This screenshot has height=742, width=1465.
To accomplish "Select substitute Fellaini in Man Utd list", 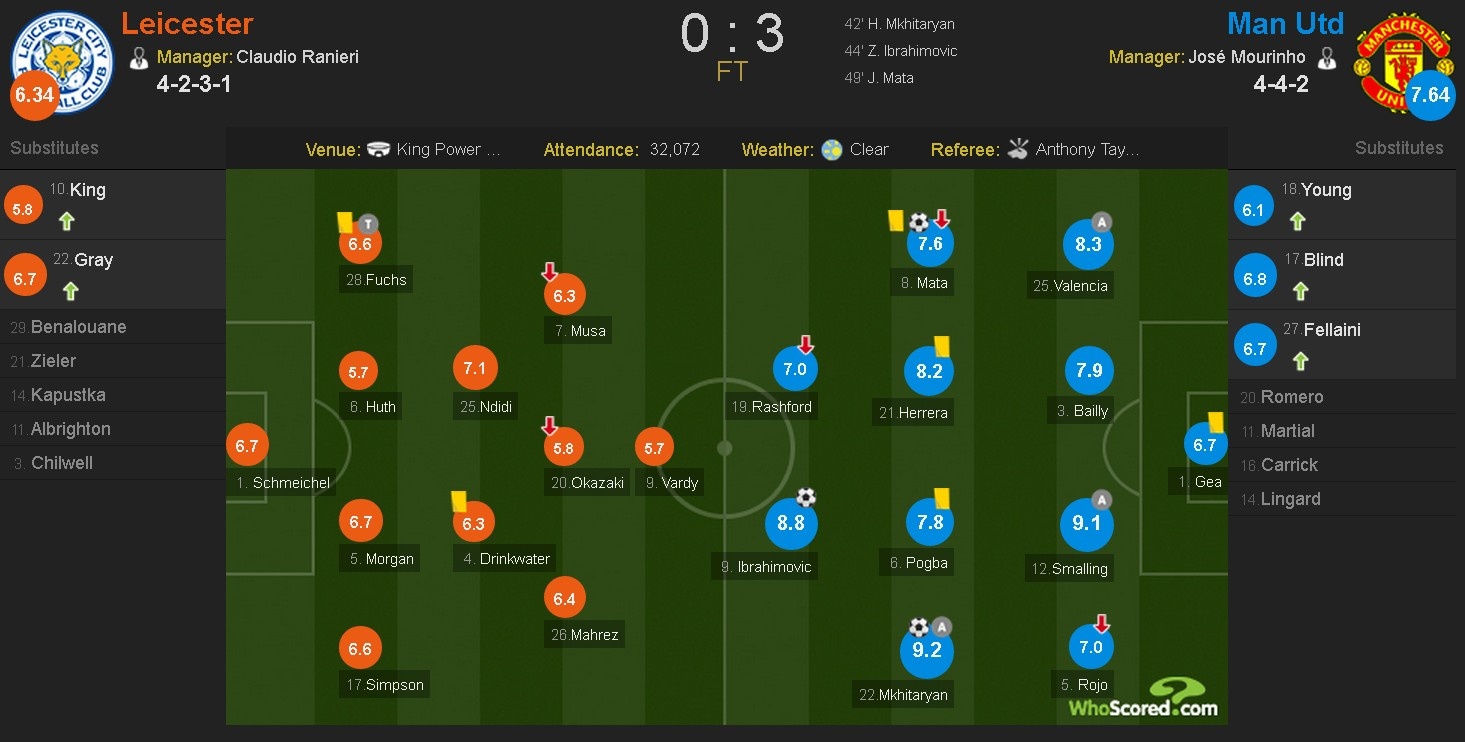I will pyautogui.click(x=1331, y=330).
